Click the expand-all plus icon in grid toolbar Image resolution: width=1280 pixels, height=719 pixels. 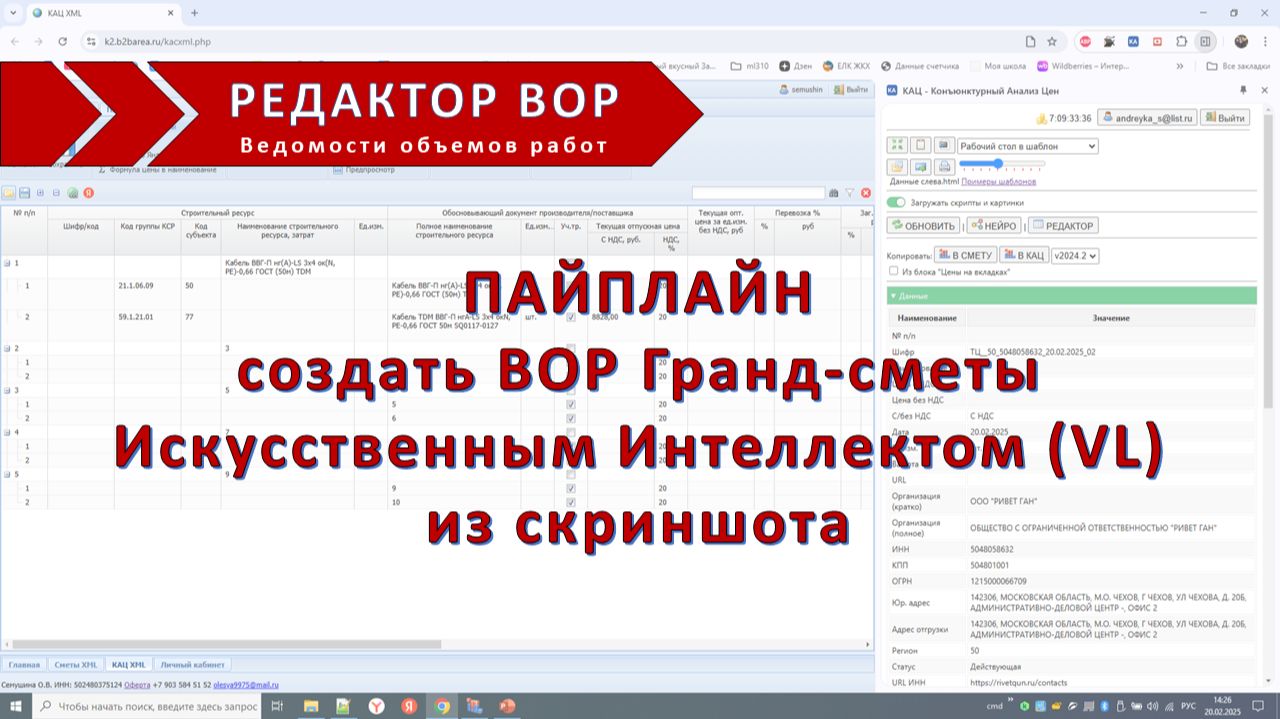(40, 193)
